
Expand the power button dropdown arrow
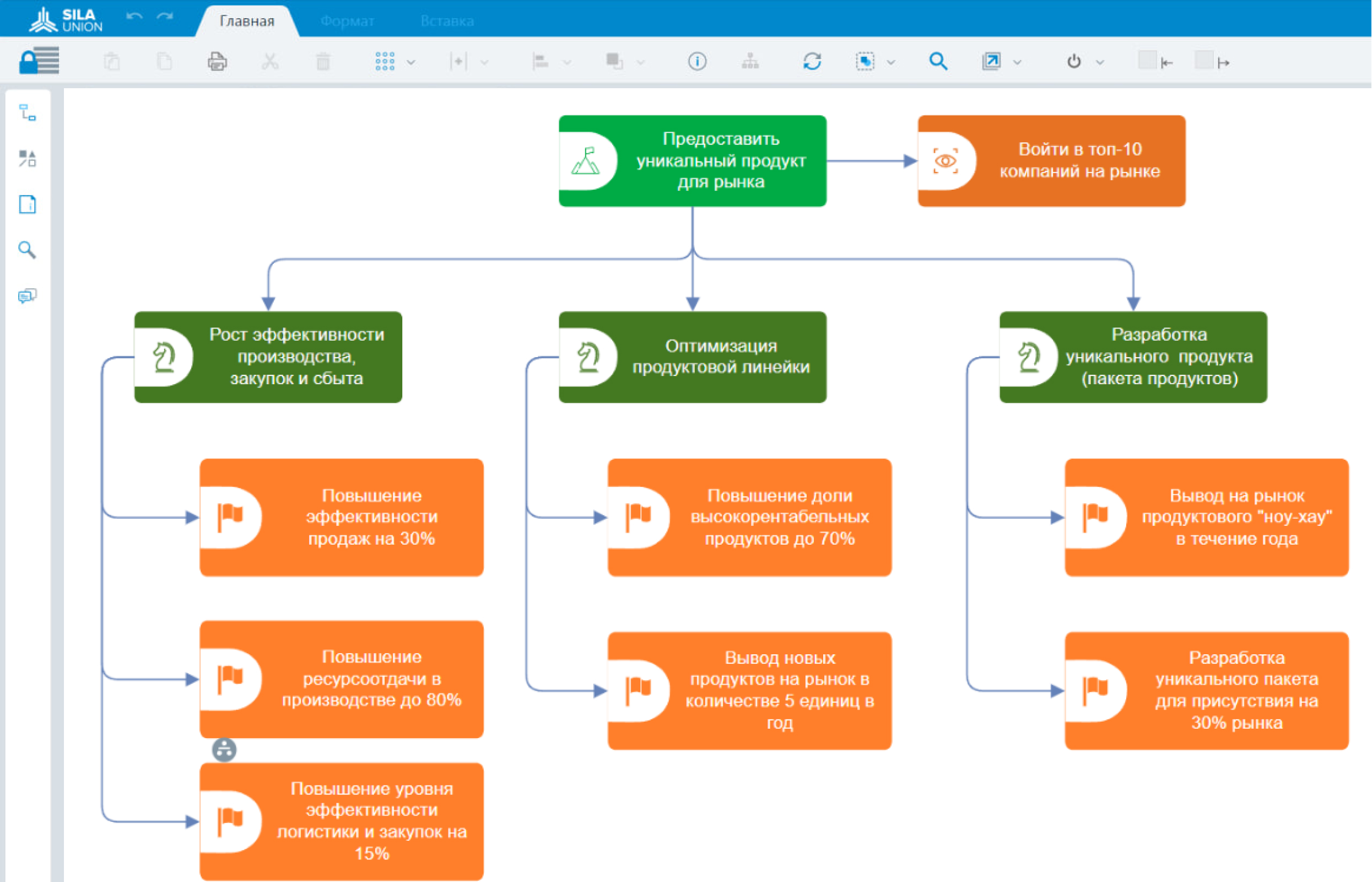[x=1100, y=62]
